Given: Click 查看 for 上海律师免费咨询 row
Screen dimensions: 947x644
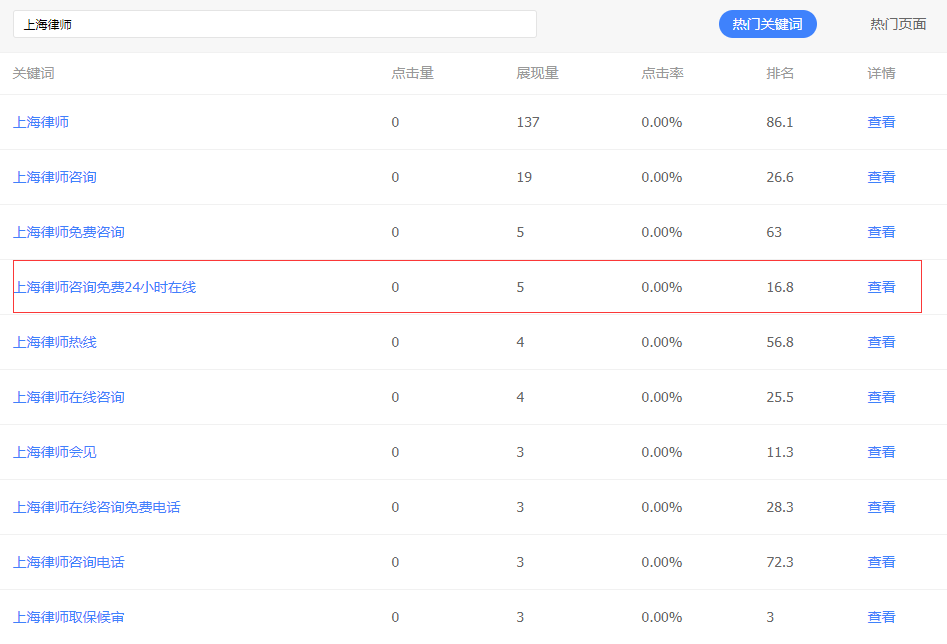Looking at the screenshot, I should pyautogui.click(x=881, y=232).
